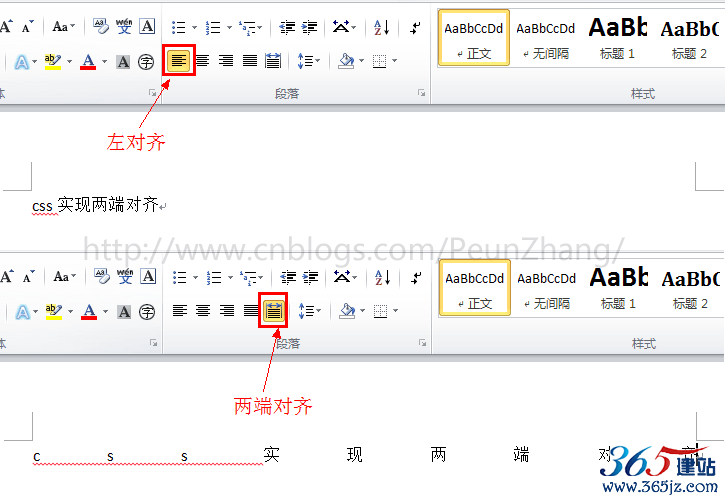Apply 标题 2 style in upper ribbon
The height and width of the screenshot is (500, 725).
tap(689, 40)
